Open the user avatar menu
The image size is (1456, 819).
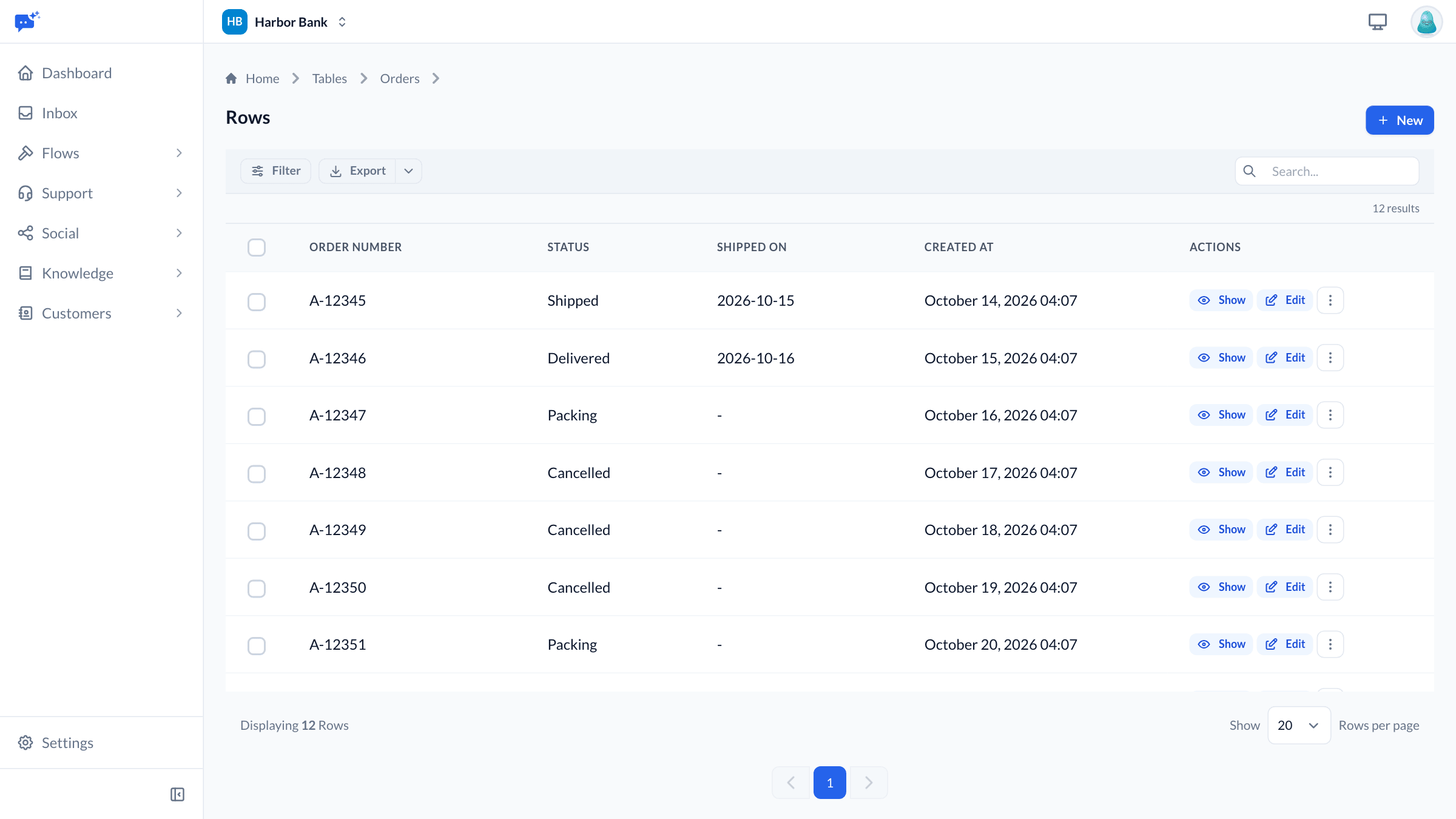[x=1426, y=22]
